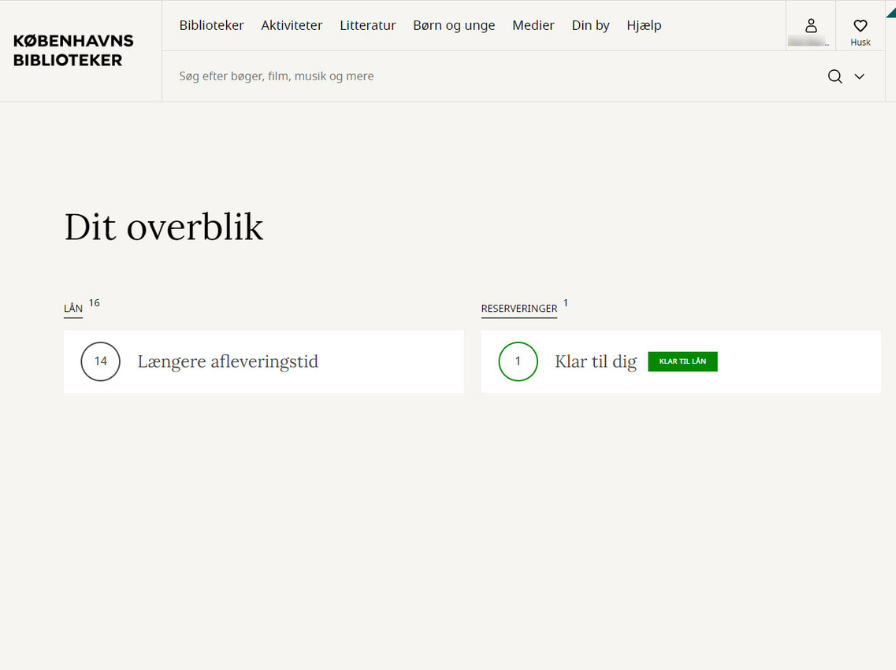896x670 pixels.
Task: Go to Københavns Biblioteker homepage via logo
Action: [73, 50]
